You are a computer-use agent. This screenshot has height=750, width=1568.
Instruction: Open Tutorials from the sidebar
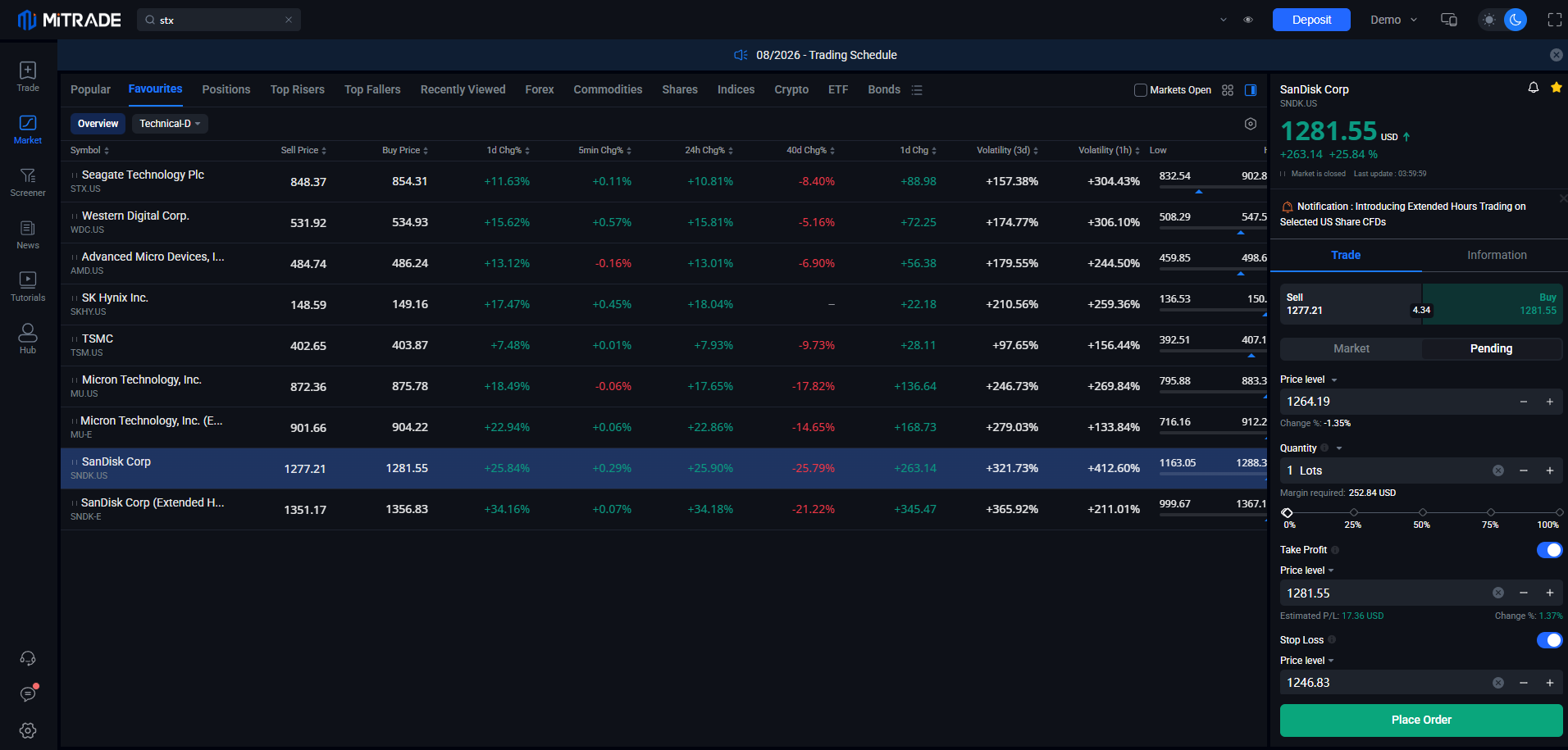[x=28, y=287]
